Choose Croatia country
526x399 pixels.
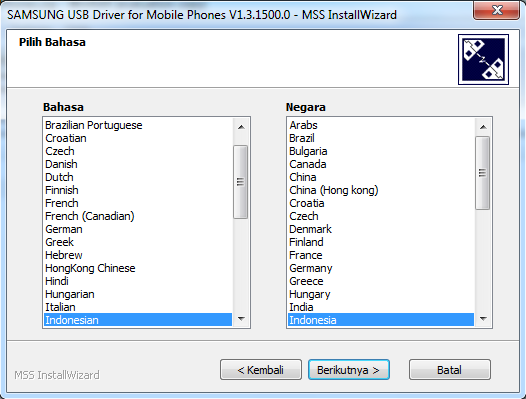click(x=381, y=203)
